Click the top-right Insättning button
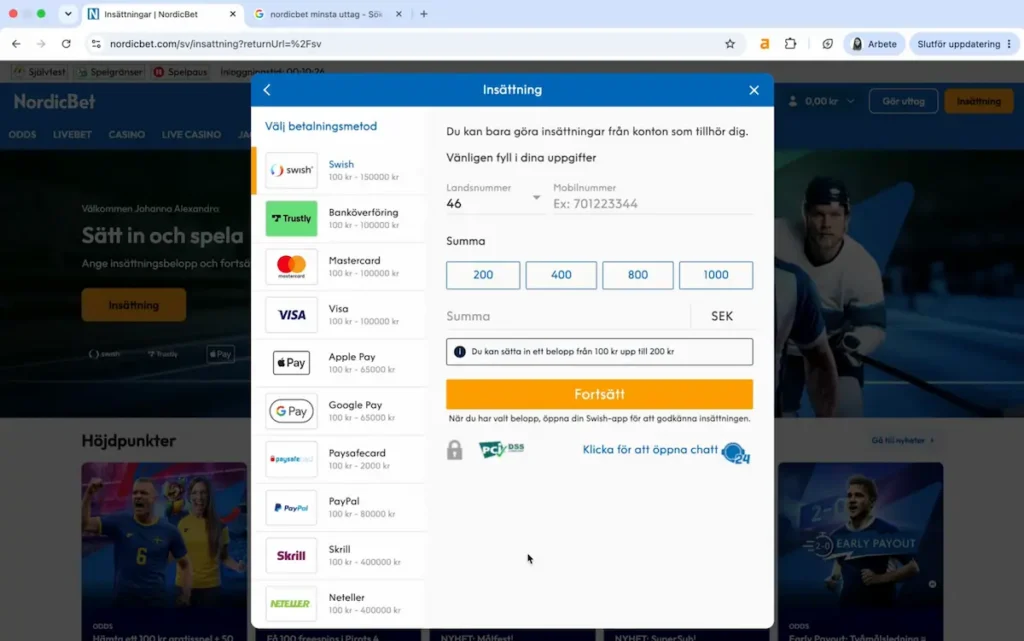 pos(978,101)
